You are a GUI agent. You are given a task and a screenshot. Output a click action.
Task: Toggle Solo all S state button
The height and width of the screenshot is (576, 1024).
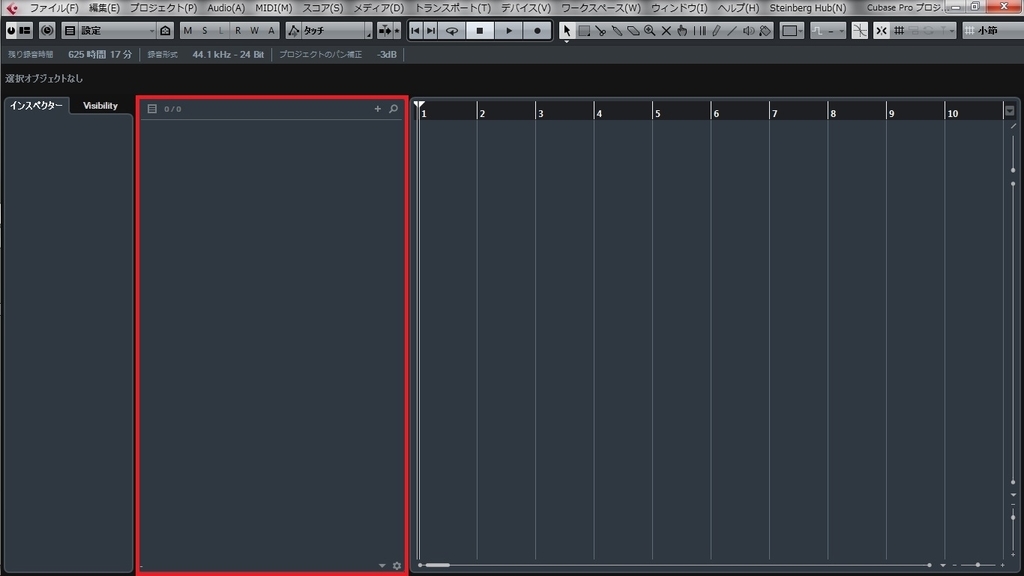point(204,31)
